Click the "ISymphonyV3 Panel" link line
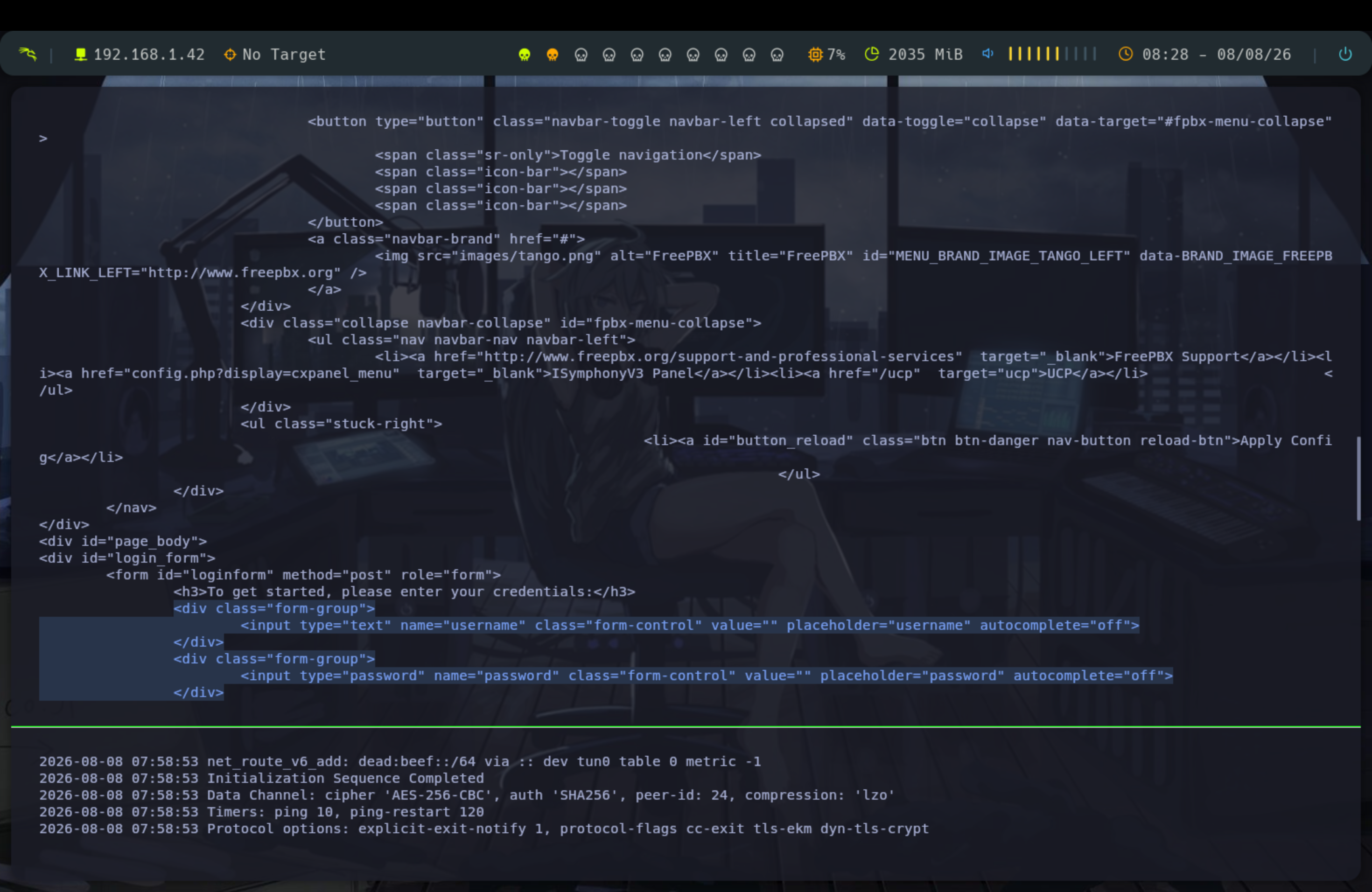Image resolution: width=1372 pixels, height=892 pixels. (593, 373)
